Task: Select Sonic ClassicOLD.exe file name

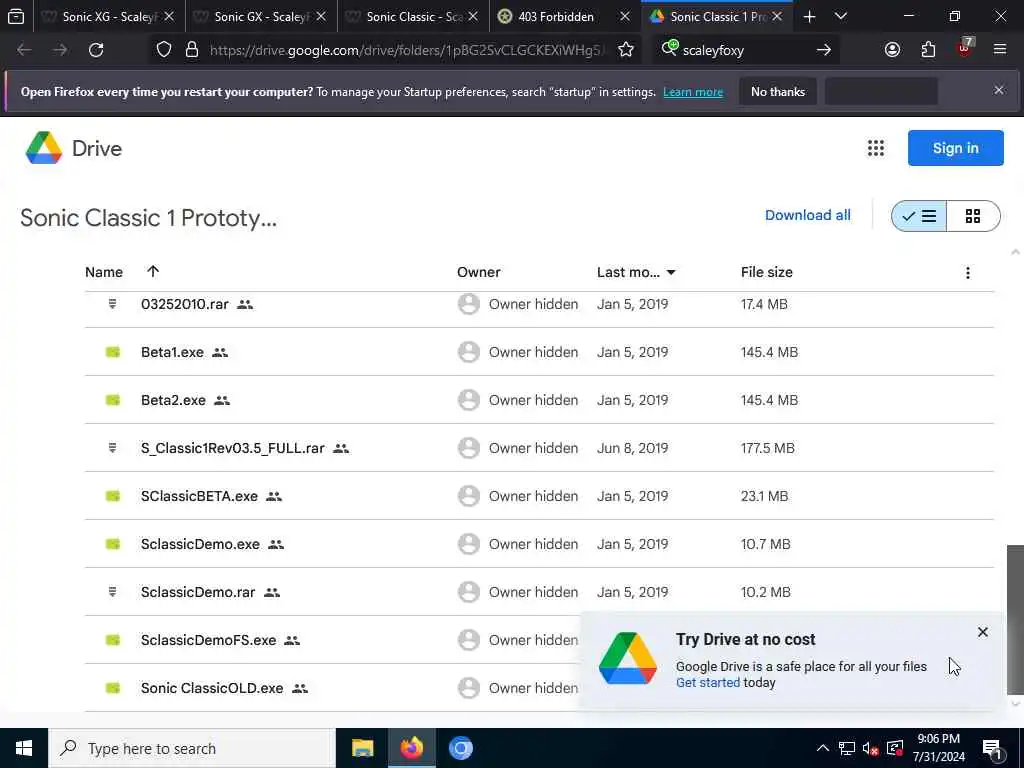Action: pos(212,688)
